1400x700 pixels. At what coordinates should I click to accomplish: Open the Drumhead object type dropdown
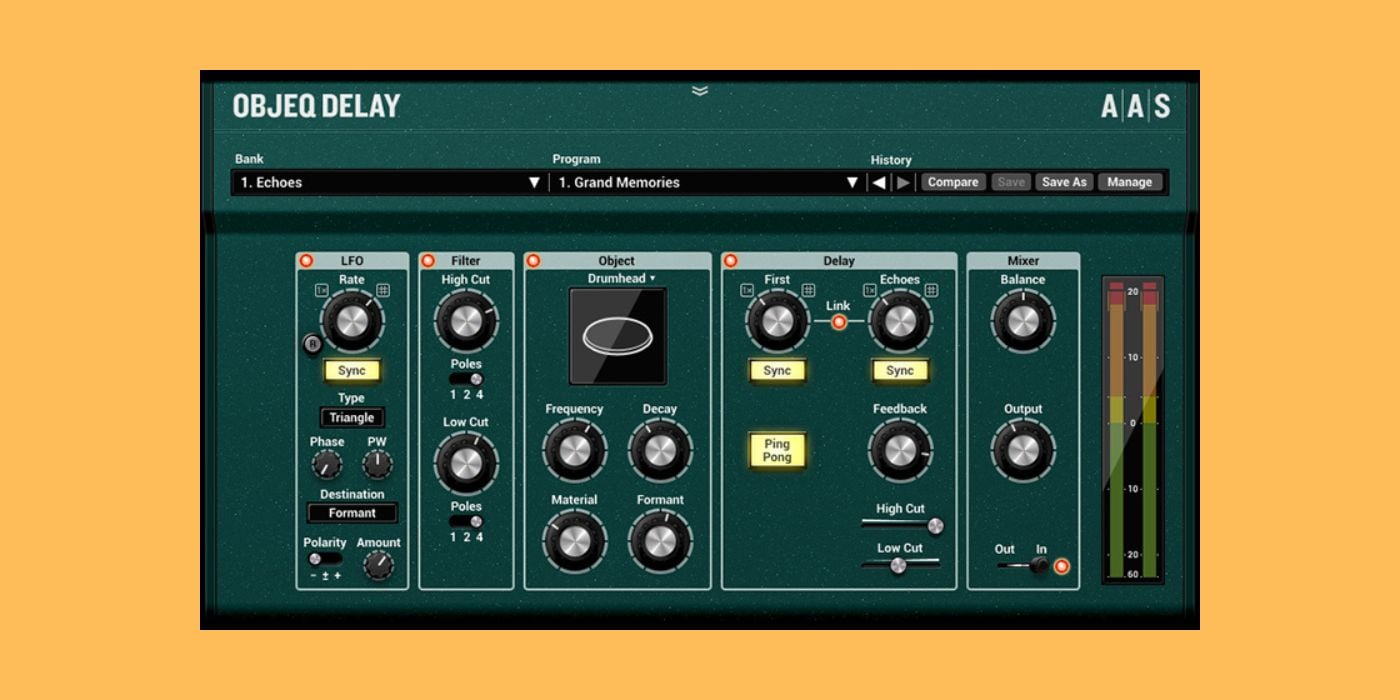pos(621,278)
